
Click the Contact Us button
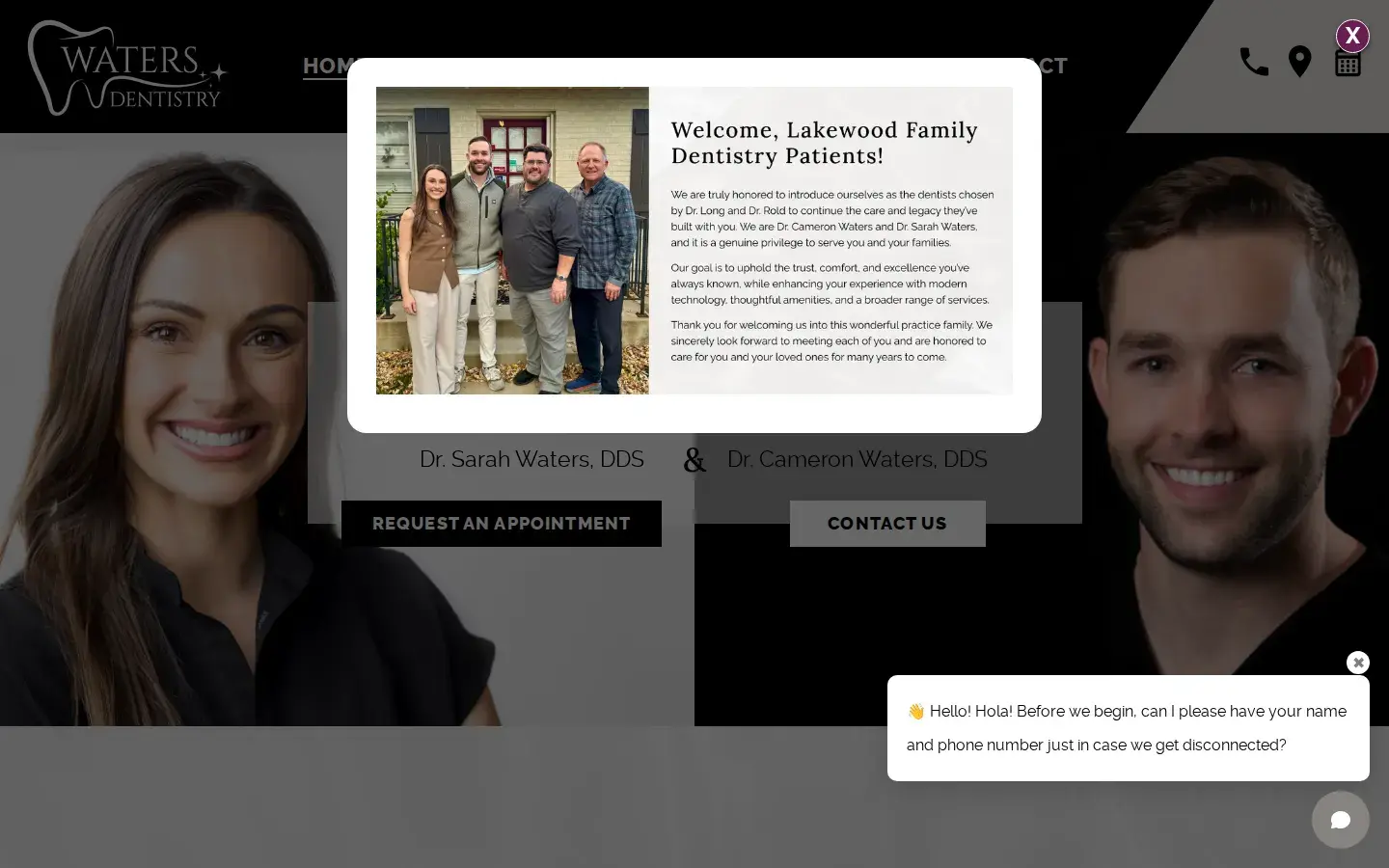tap(887, 524)
